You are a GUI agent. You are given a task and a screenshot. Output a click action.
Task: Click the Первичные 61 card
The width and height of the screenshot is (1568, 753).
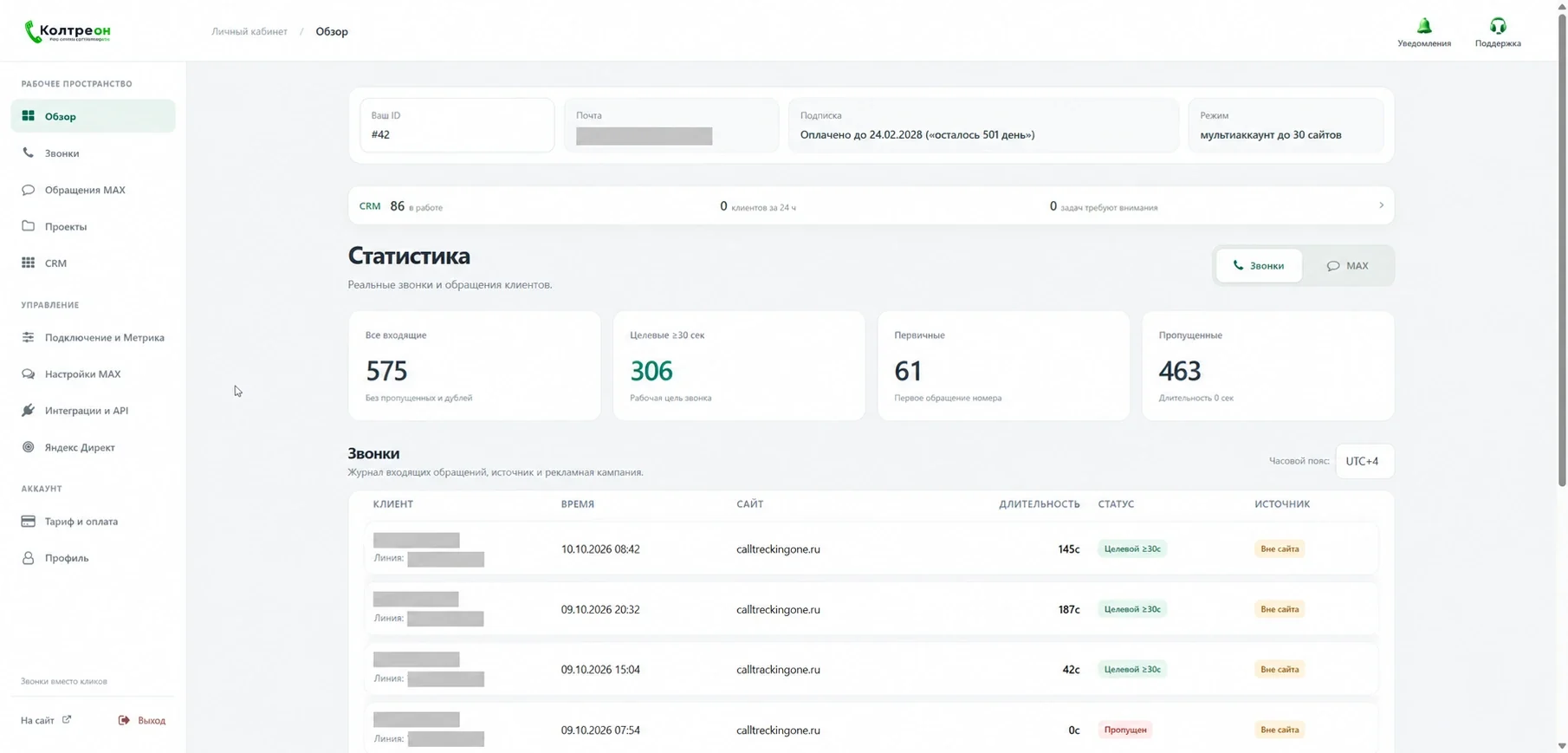[x=1003, y=366]
